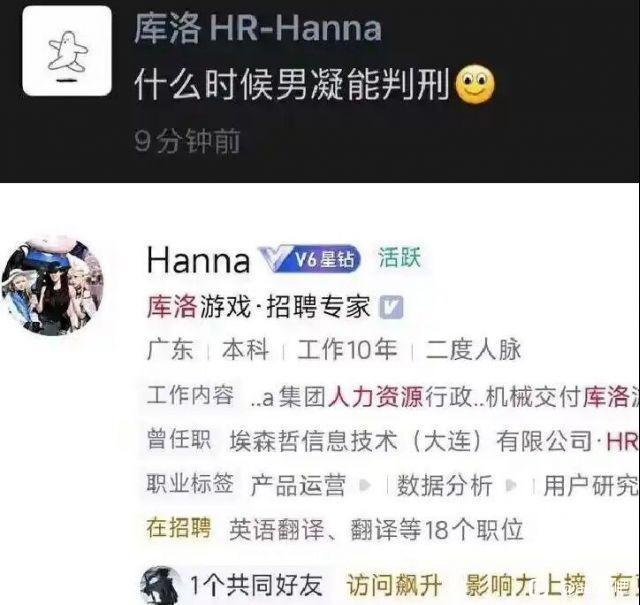Click the smiley emoji in the comment

click(x=474, y=85)
